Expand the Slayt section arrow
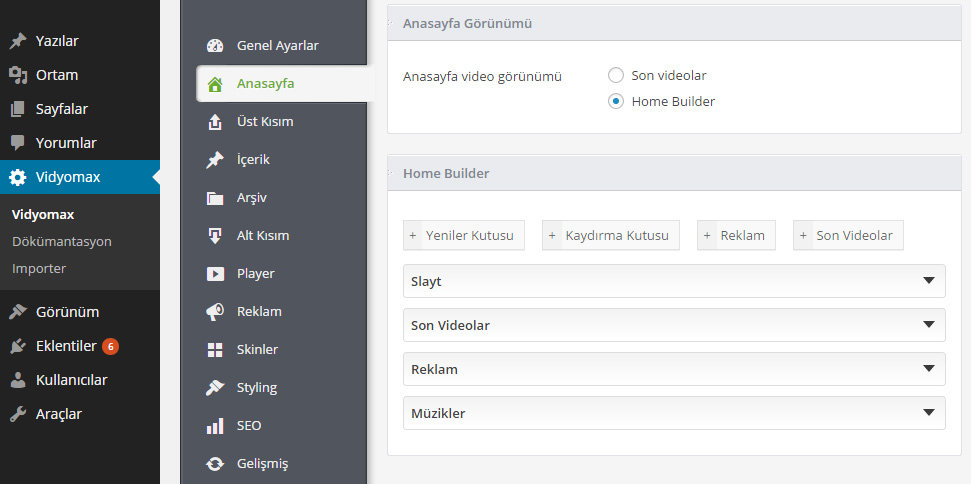The image size is (971, 484). pyautogui.click(x=928, y=281)
